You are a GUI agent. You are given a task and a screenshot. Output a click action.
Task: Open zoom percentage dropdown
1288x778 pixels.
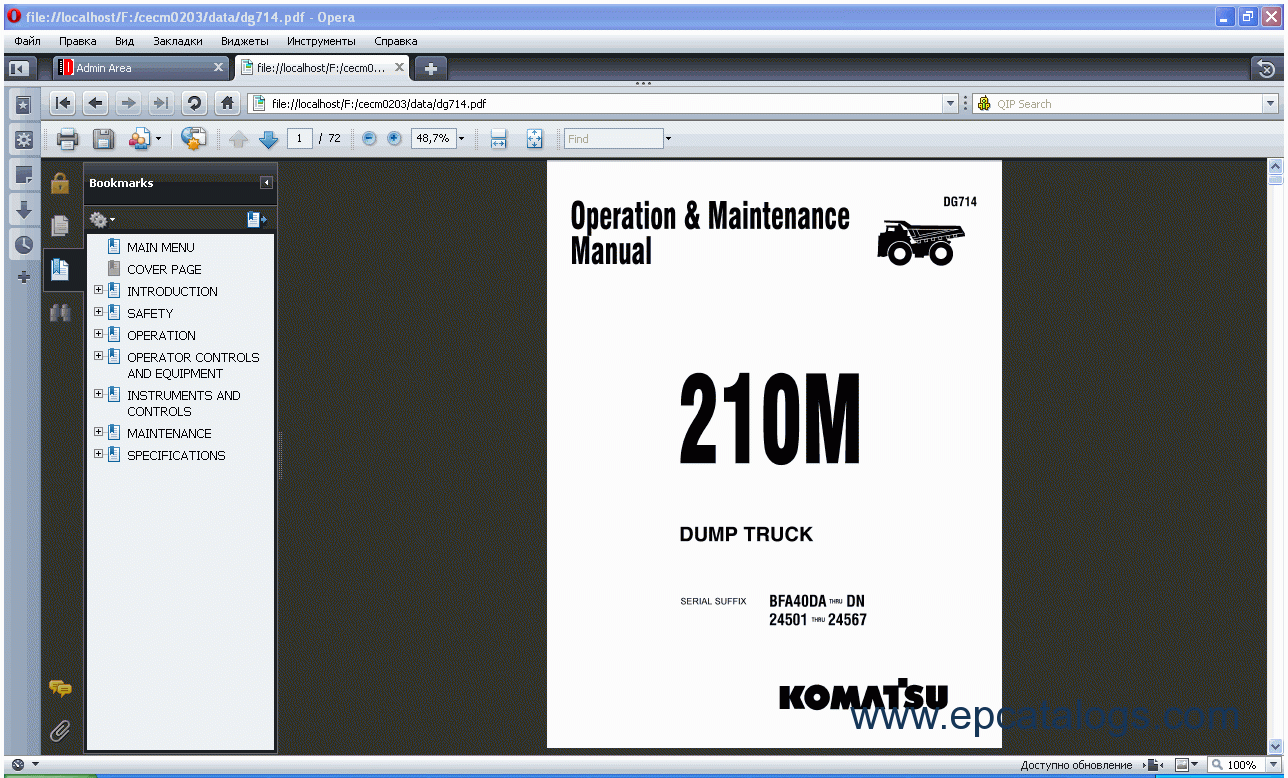coord(462,139)
